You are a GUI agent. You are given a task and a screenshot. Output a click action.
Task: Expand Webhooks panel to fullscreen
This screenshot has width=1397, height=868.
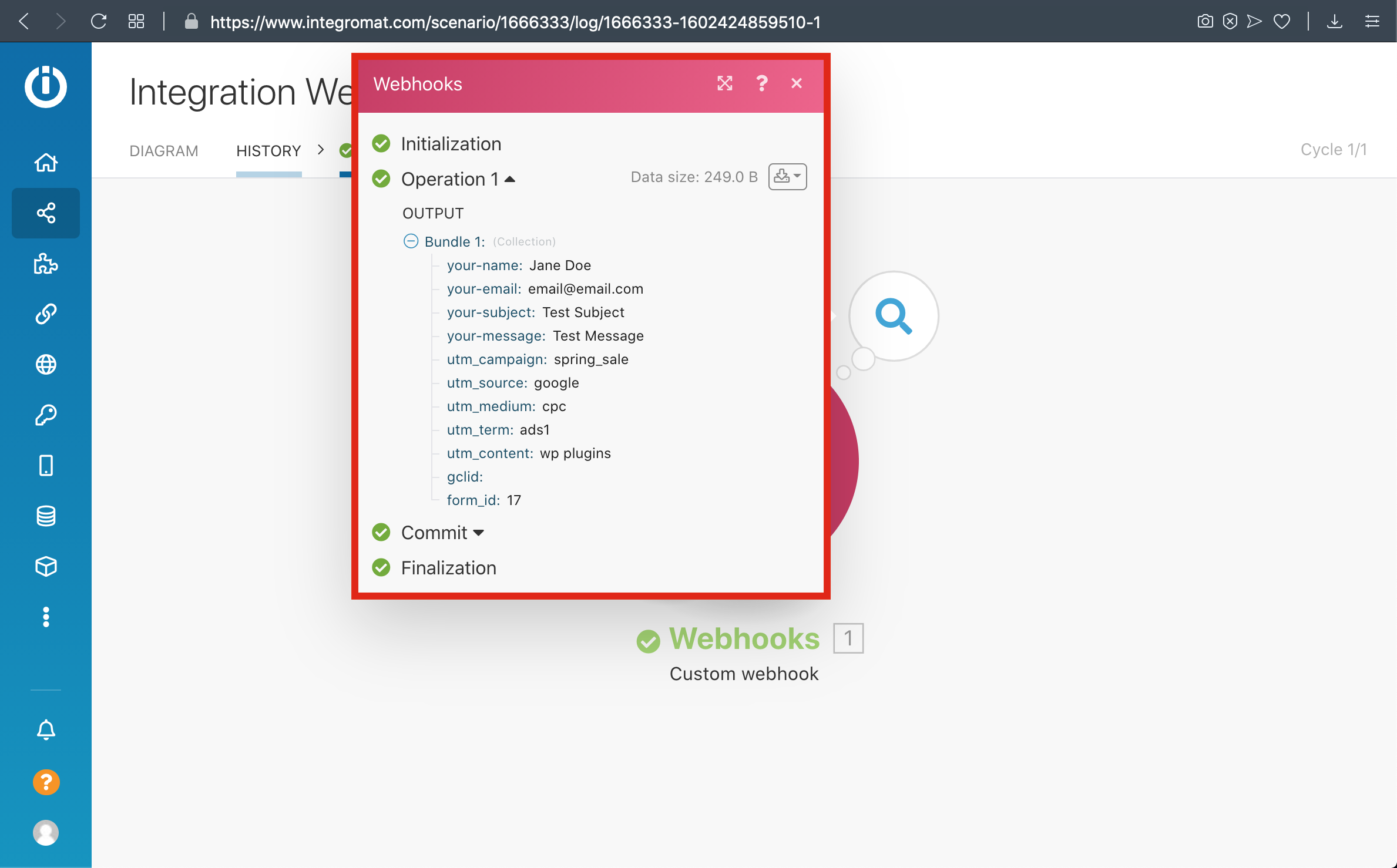(x=725, y=83)
